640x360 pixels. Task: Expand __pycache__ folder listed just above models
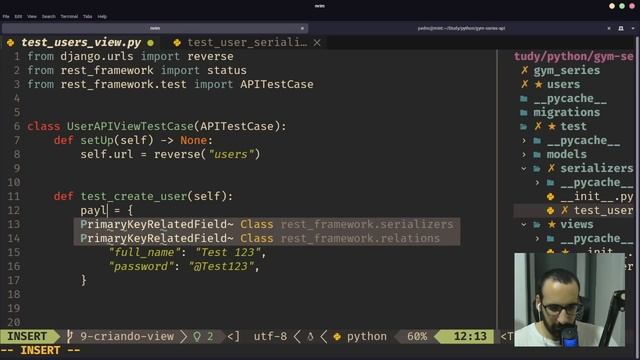pos(524,140)
